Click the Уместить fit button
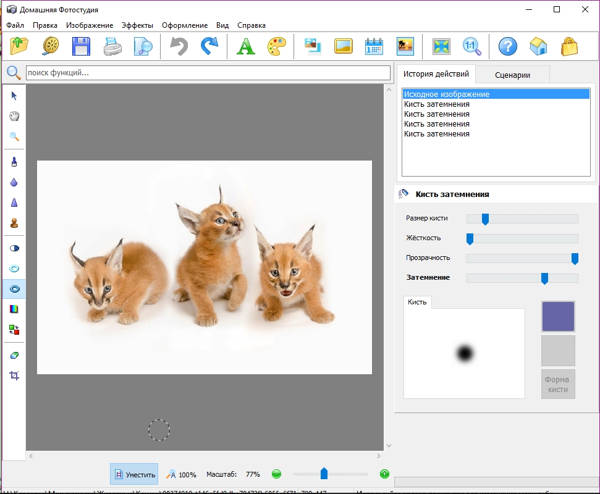The width and height of the screenshot is (600, 494). click(x=134, y=474)
